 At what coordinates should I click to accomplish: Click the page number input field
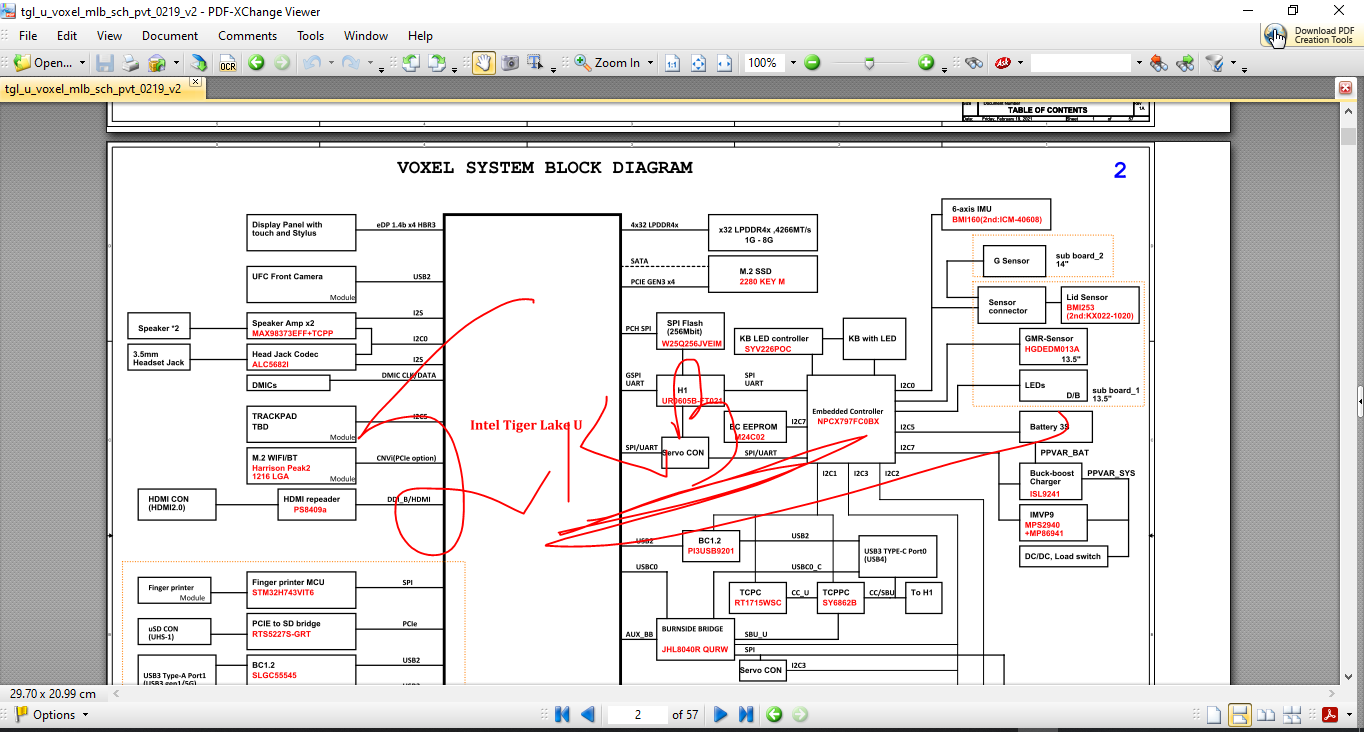pos(637,714)
